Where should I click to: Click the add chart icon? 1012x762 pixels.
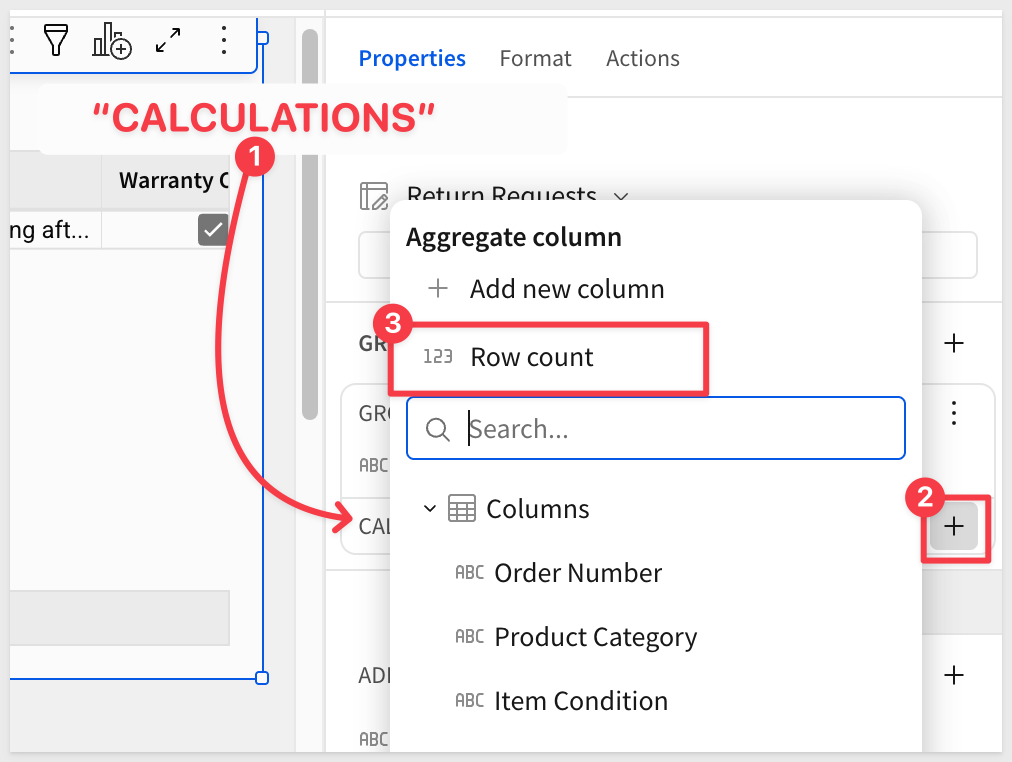coord(111,41)
